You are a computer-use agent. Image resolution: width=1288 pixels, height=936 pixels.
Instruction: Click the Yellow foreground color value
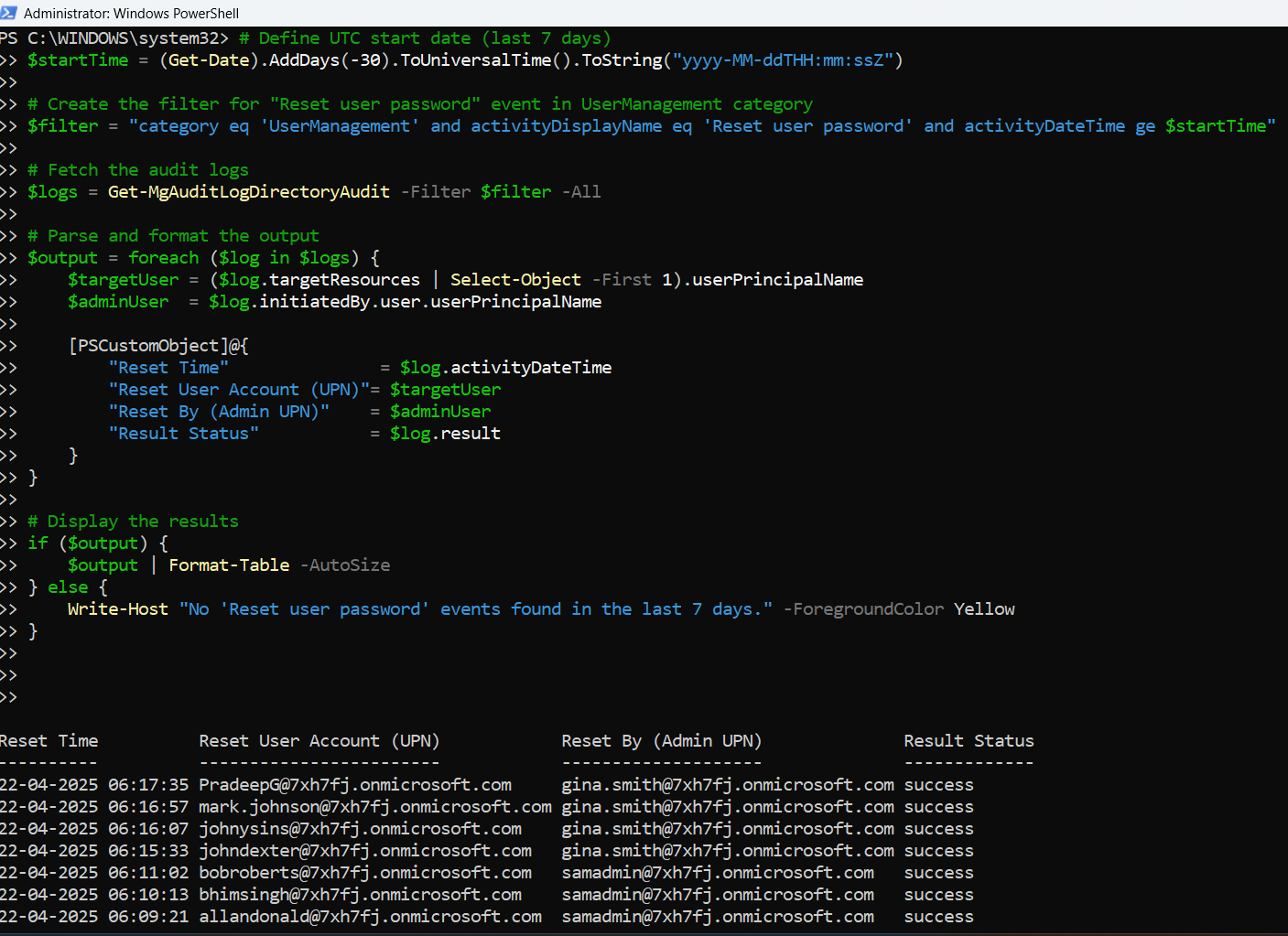click(984, 609)
